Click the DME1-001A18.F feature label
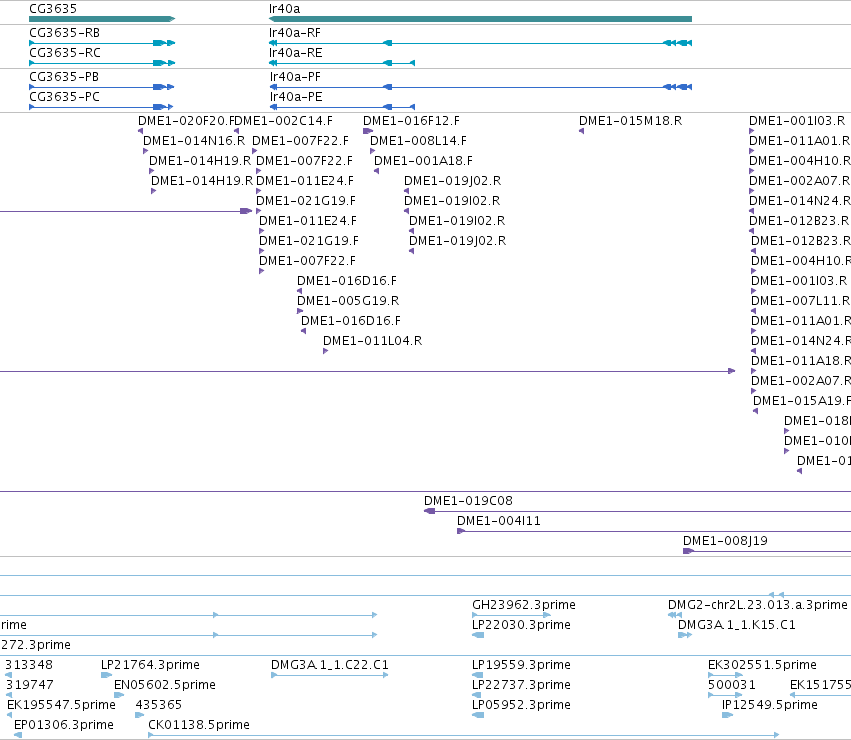This screenshot has height=740, width=851. tap(423, 161)
